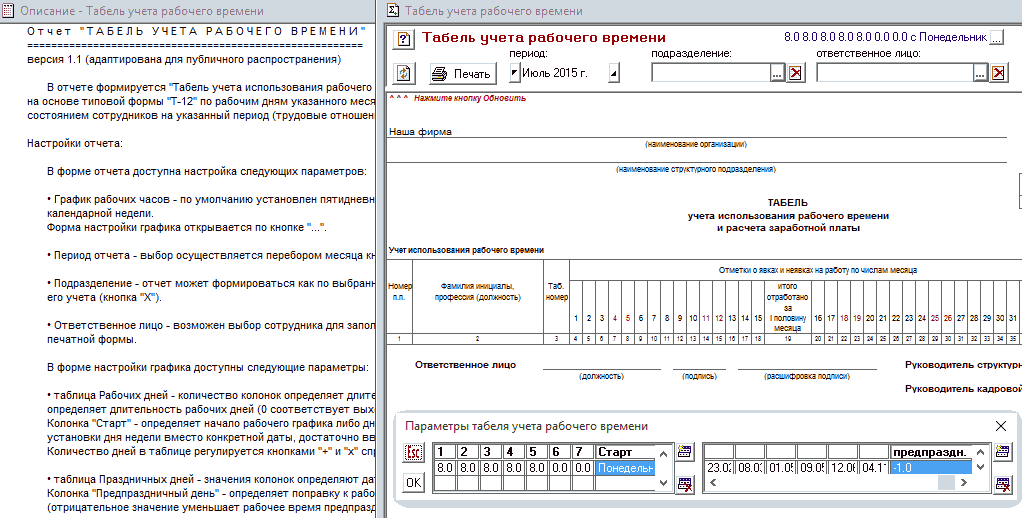Delete row from holidays table icon
This screenshot has height=518, width=1022.
coord(1002,483)
